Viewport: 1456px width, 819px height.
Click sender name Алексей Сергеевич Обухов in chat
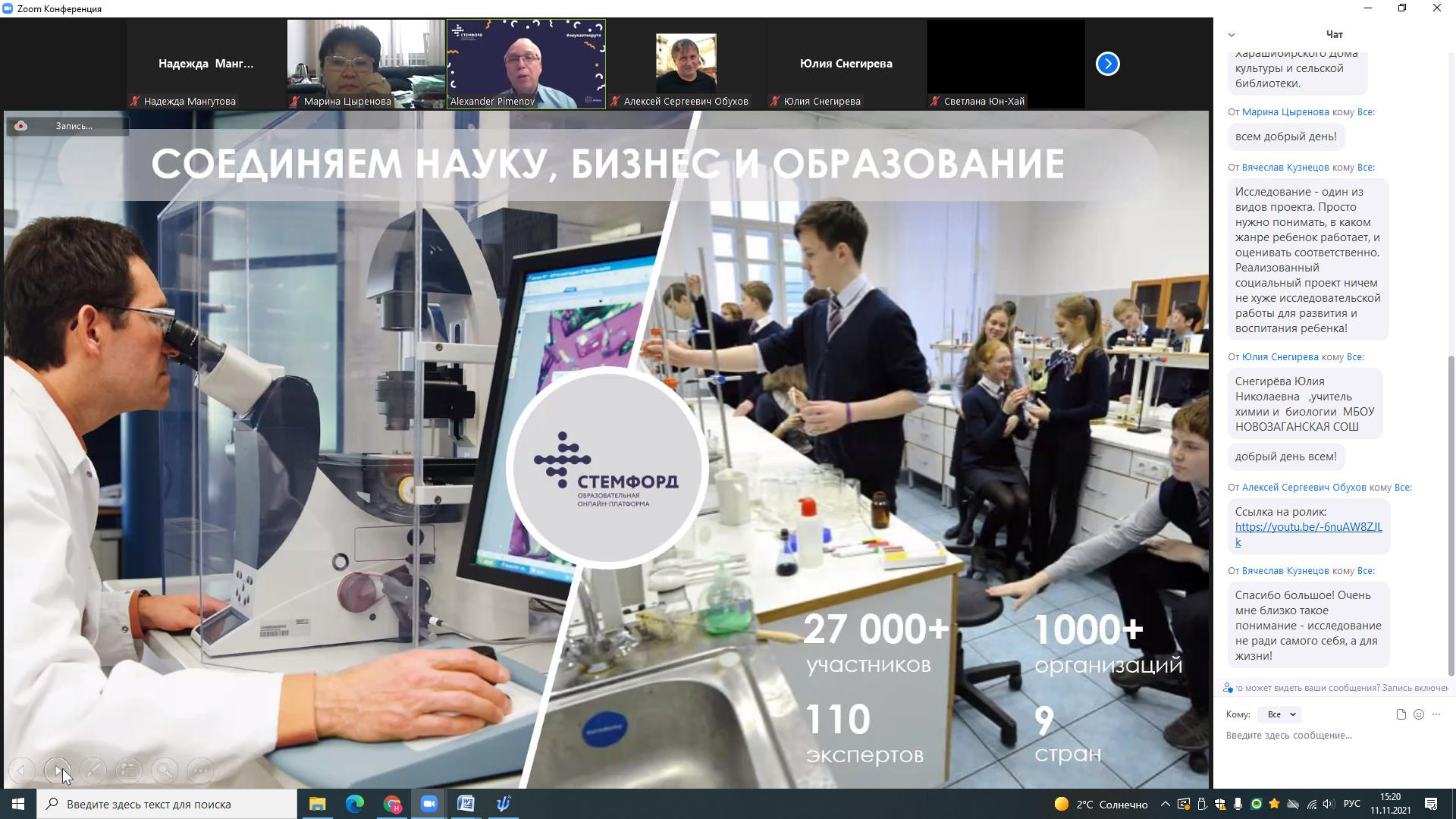click(1304, 488)
